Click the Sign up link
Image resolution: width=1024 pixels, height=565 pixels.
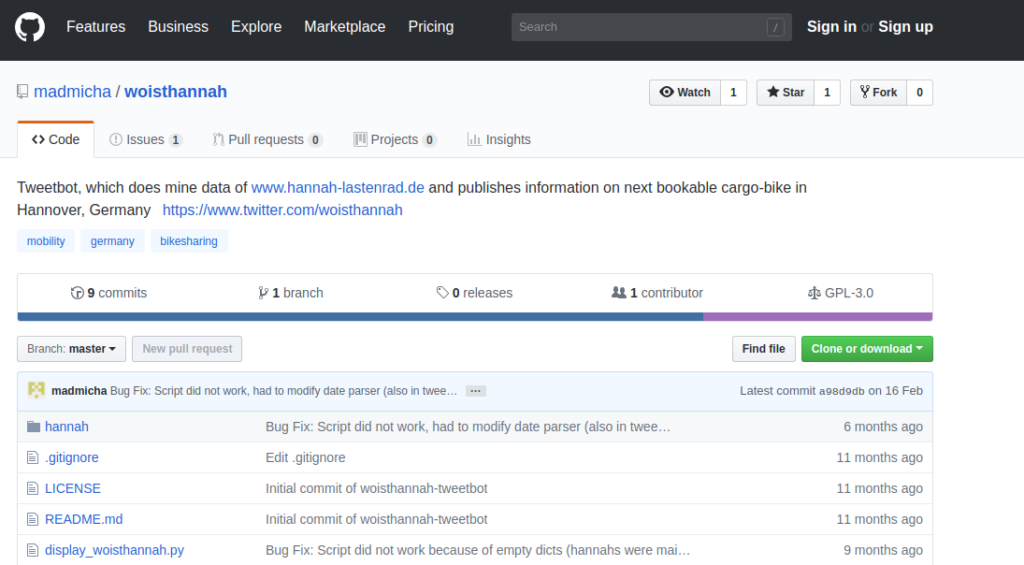pyautogui.click(x=905, y=27)
